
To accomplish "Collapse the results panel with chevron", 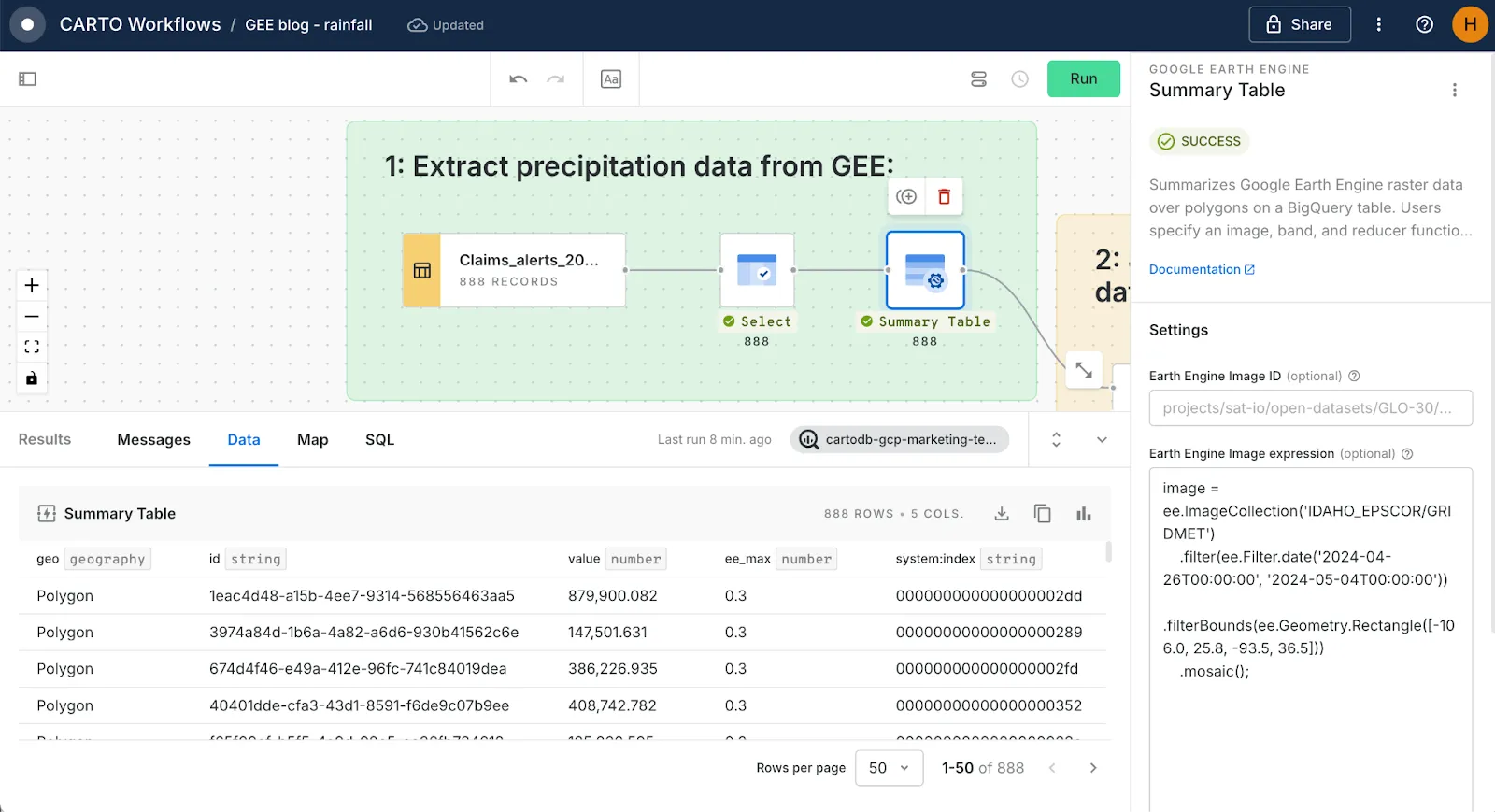I will click(x=1102, y=440).
